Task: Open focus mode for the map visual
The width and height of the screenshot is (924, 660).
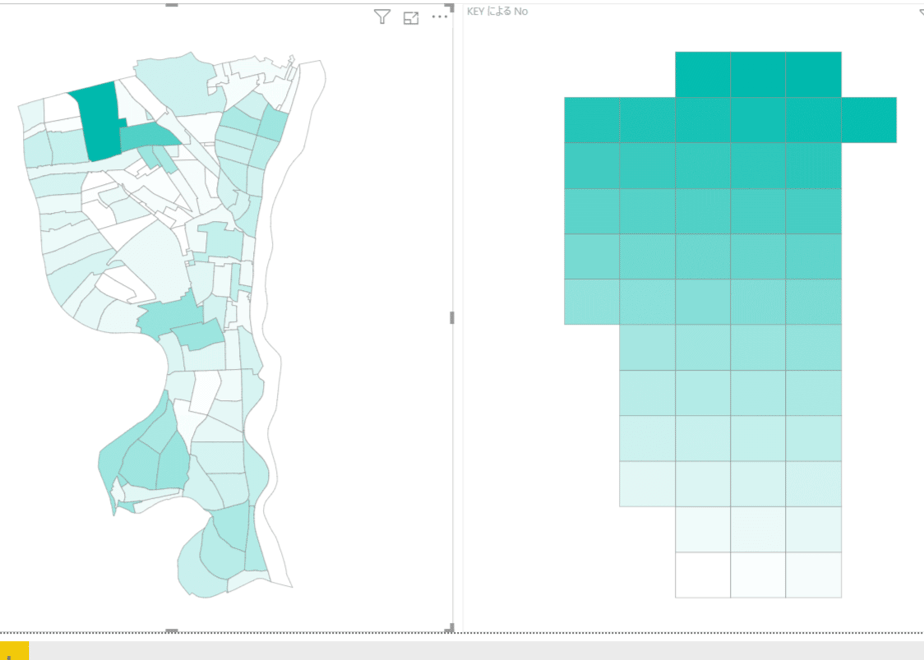Action: pyautogui.click(x=411, y=18)
